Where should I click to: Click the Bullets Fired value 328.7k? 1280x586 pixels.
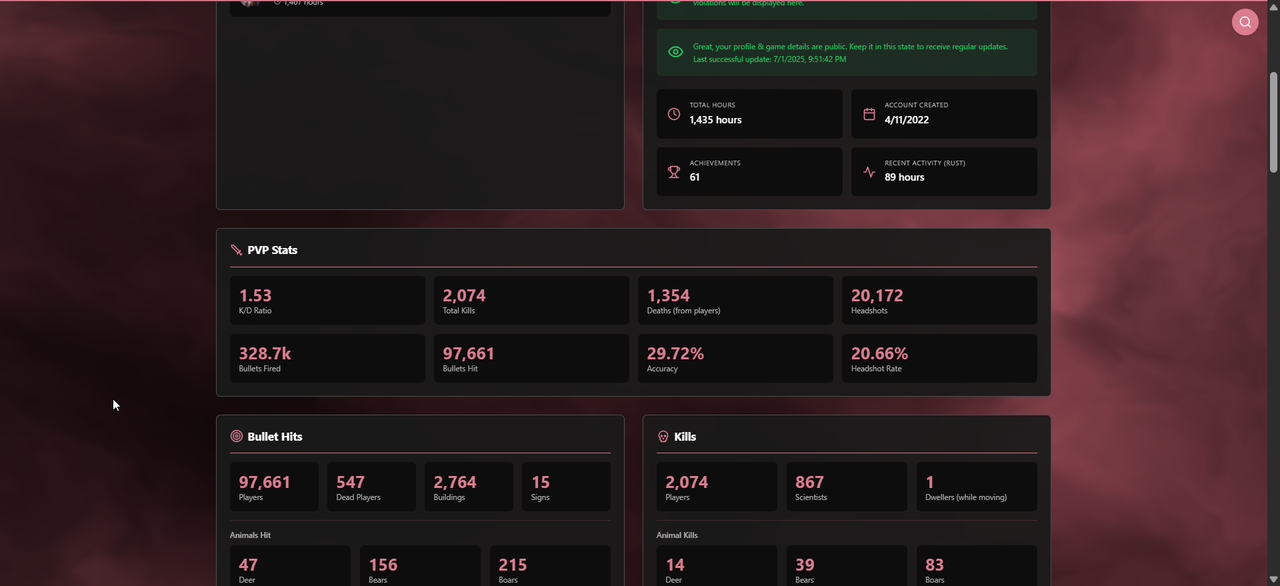[265, 353]
